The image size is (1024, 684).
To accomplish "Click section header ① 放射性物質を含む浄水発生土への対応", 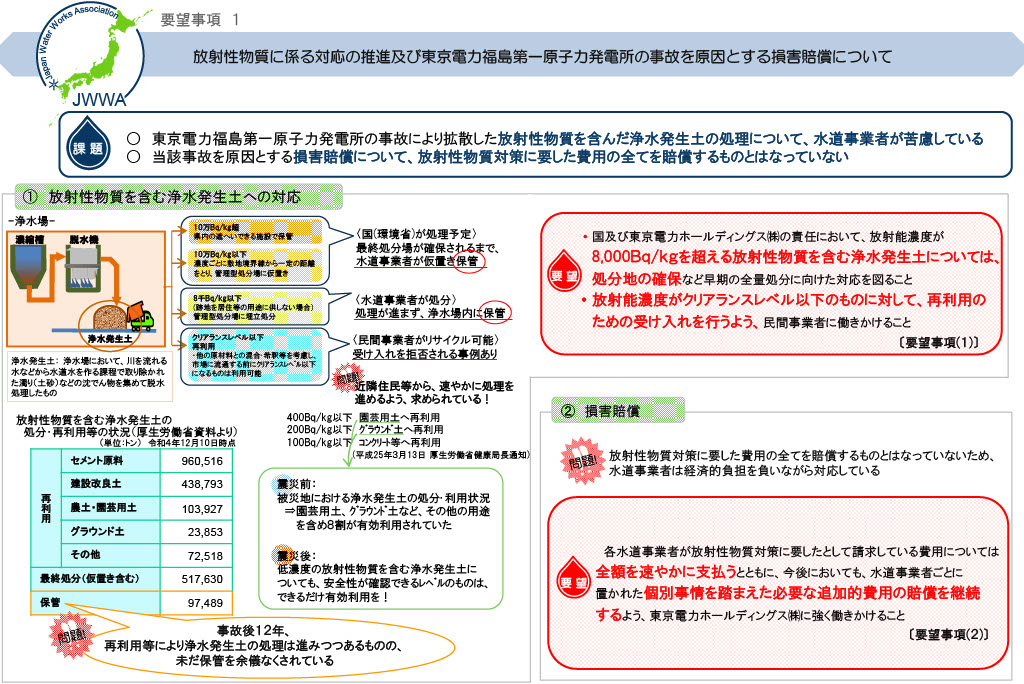I will (178, 197).
